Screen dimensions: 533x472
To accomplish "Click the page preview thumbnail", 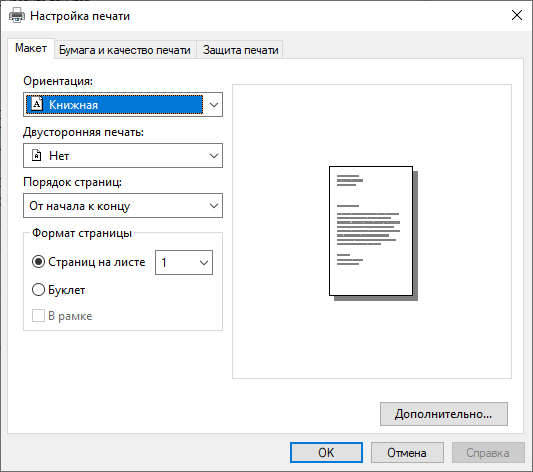I will 373,233.
